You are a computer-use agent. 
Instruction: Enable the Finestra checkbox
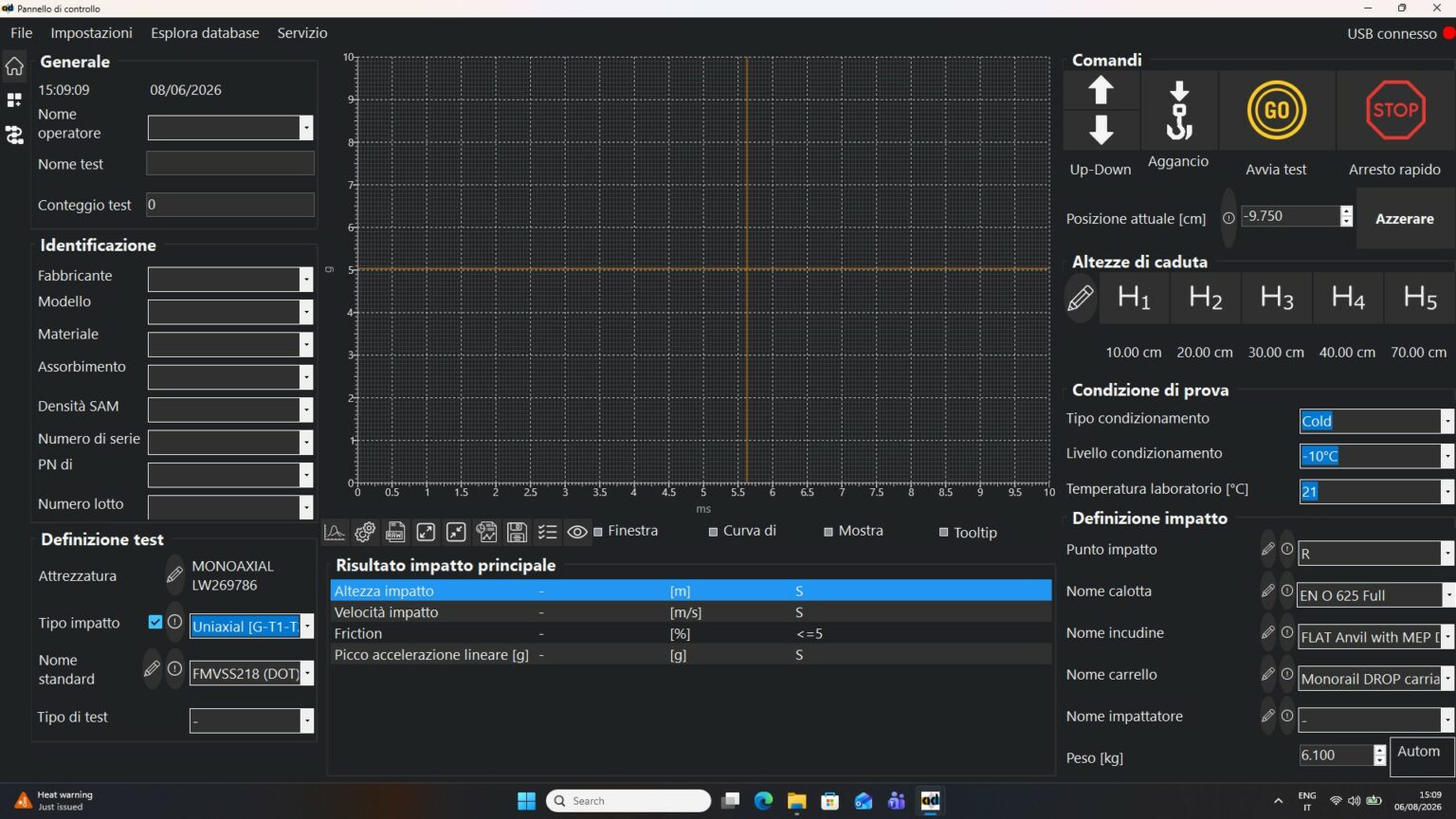coord(598,531)
